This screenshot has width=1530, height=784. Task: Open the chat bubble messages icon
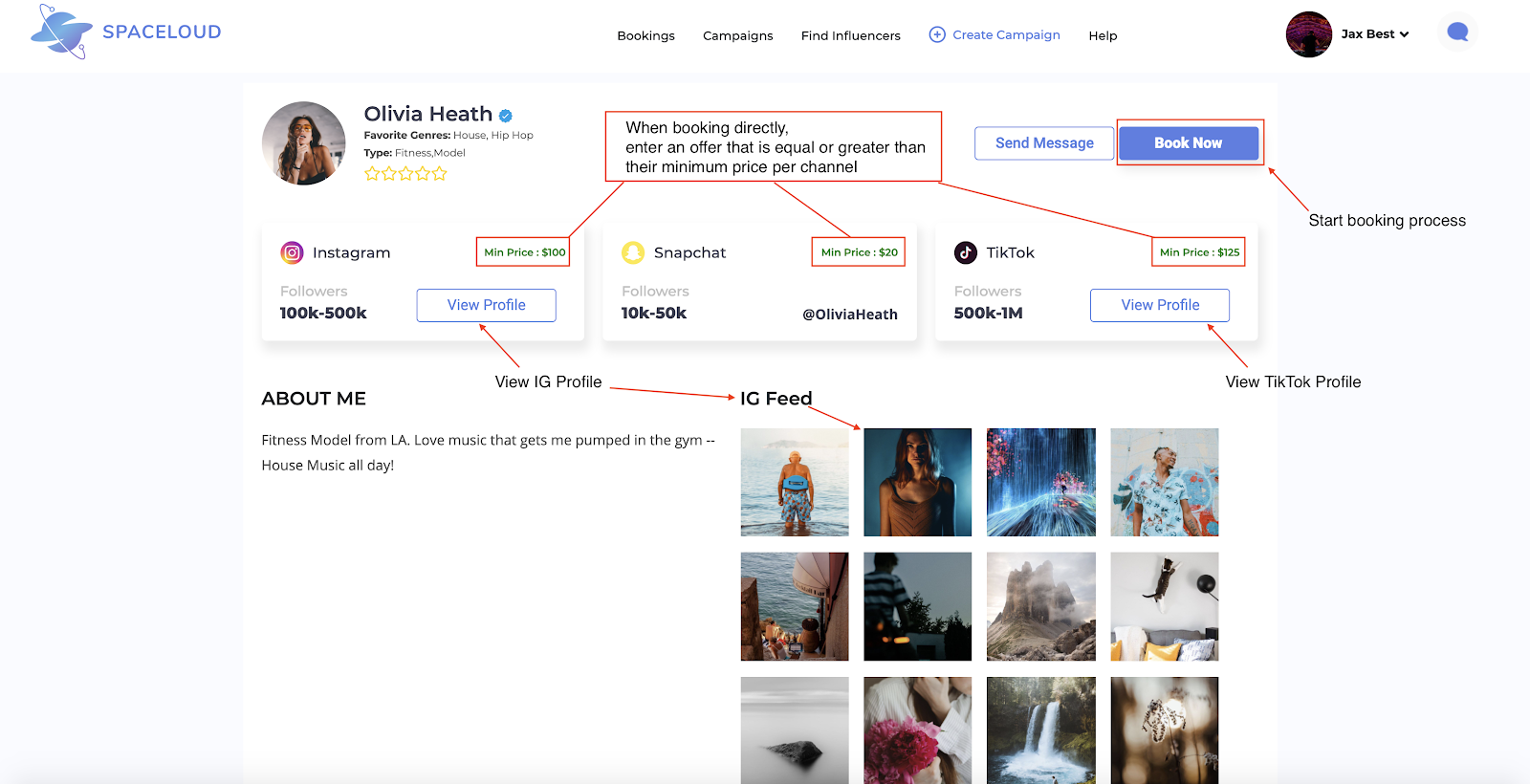coord(1457,33)
